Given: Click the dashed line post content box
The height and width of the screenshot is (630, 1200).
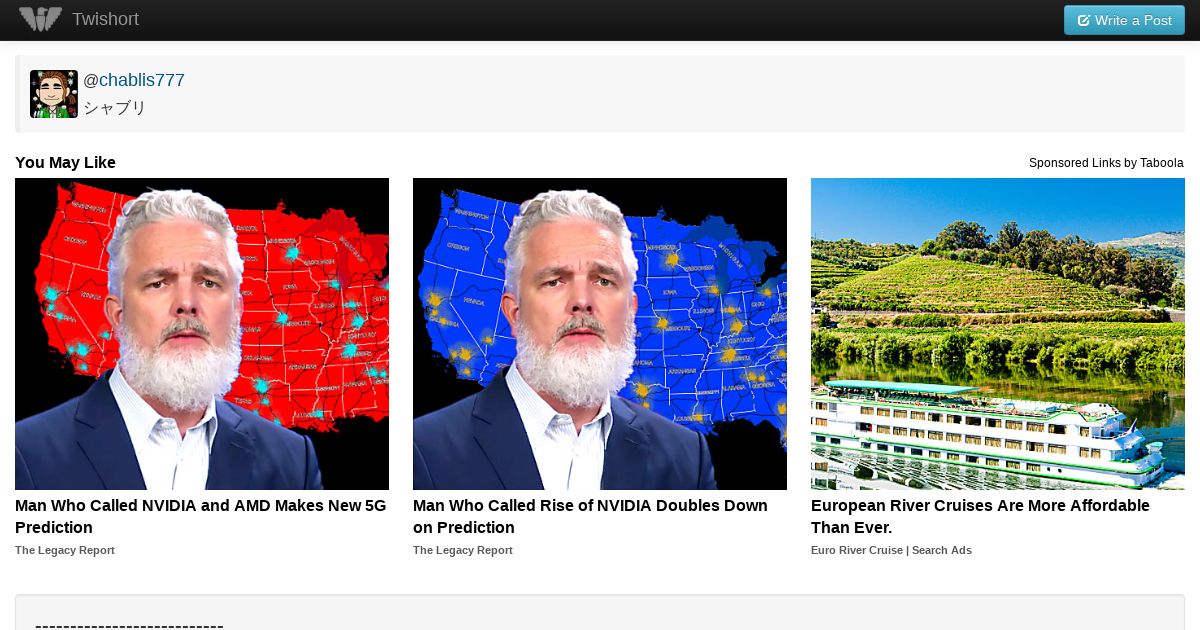Looking at the screenshot, I should pyautogui.click(x=600, y=612).
